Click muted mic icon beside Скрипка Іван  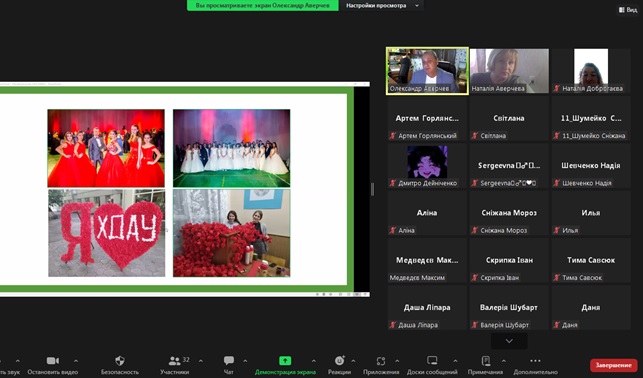point(474,278)
